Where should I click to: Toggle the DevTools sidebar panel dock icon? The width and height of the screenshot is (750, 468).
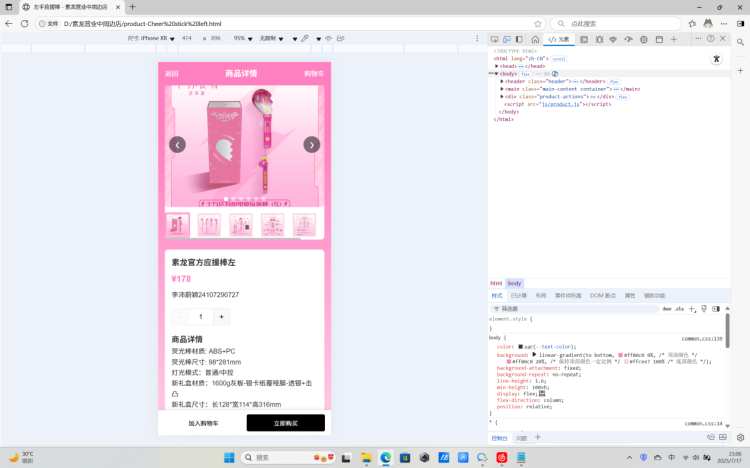click(519, 39)
